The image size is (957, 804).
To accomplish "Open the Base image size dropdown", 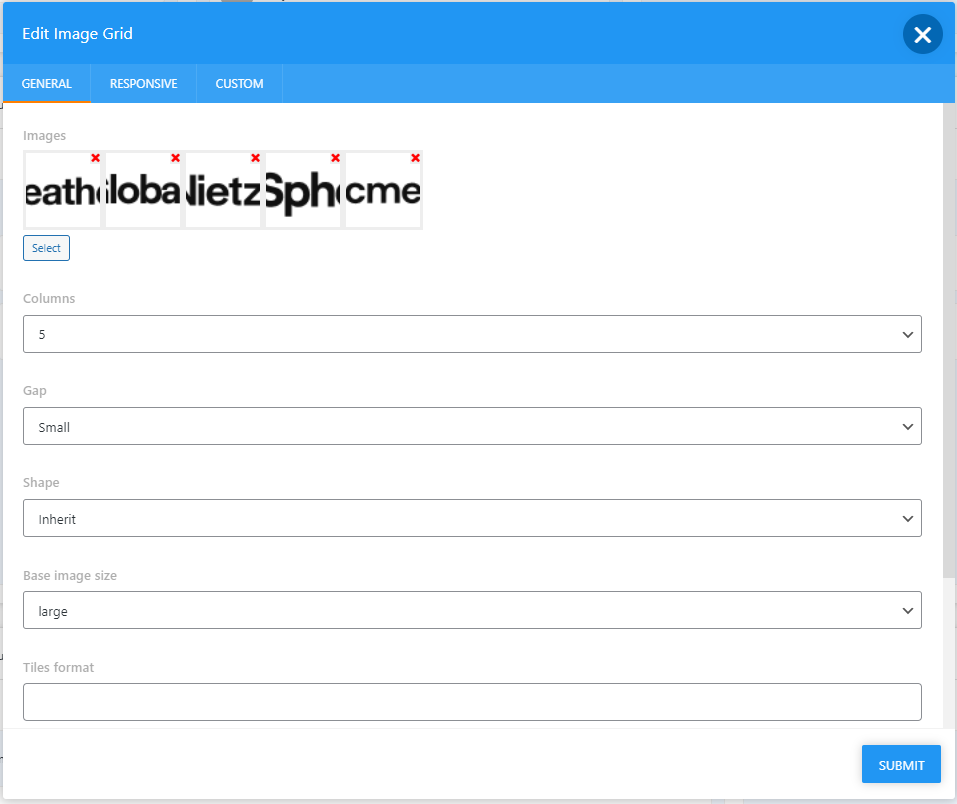I will point(472,610).
